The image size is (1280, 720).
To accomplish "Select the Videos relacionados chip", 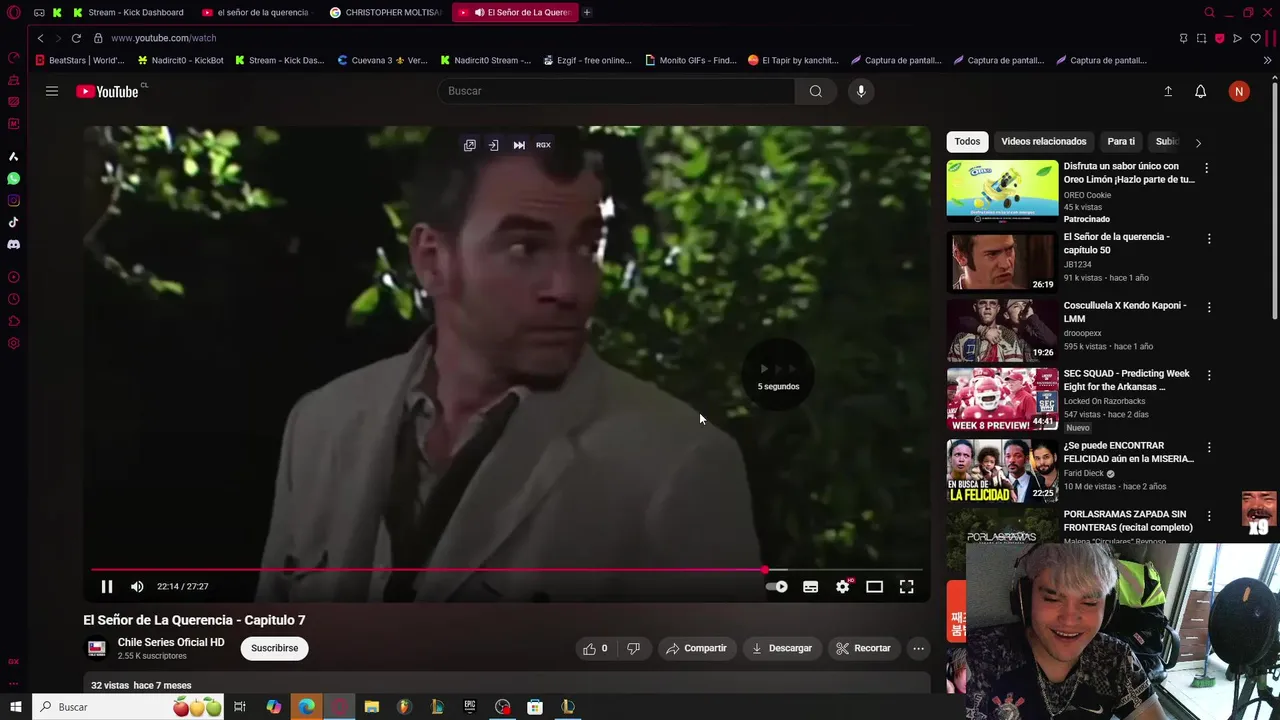I will click(x=1044, y=141).
